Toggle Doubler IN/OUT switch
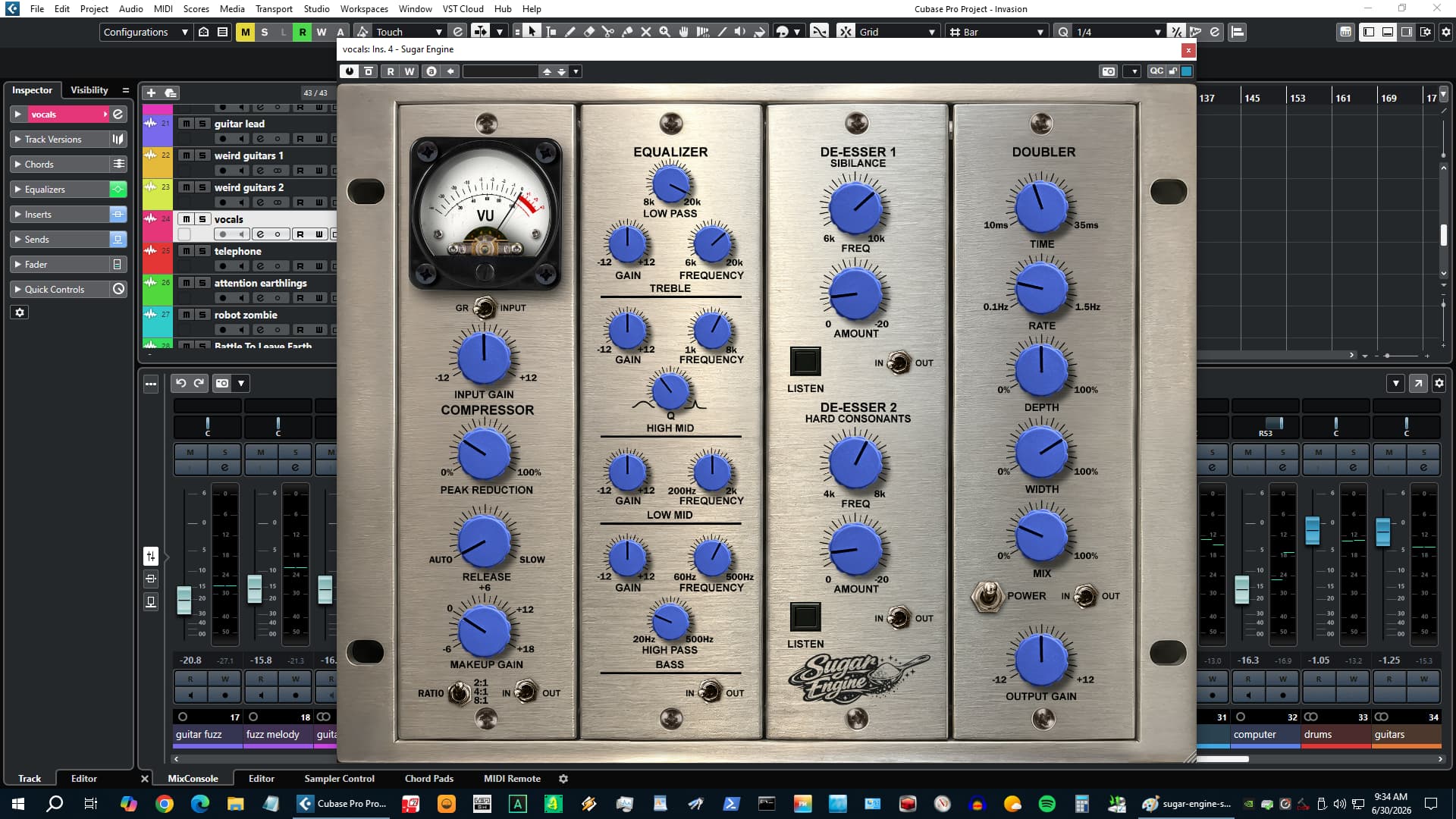This screenshot has width=1456, height=819. (x=1086, y=596)
